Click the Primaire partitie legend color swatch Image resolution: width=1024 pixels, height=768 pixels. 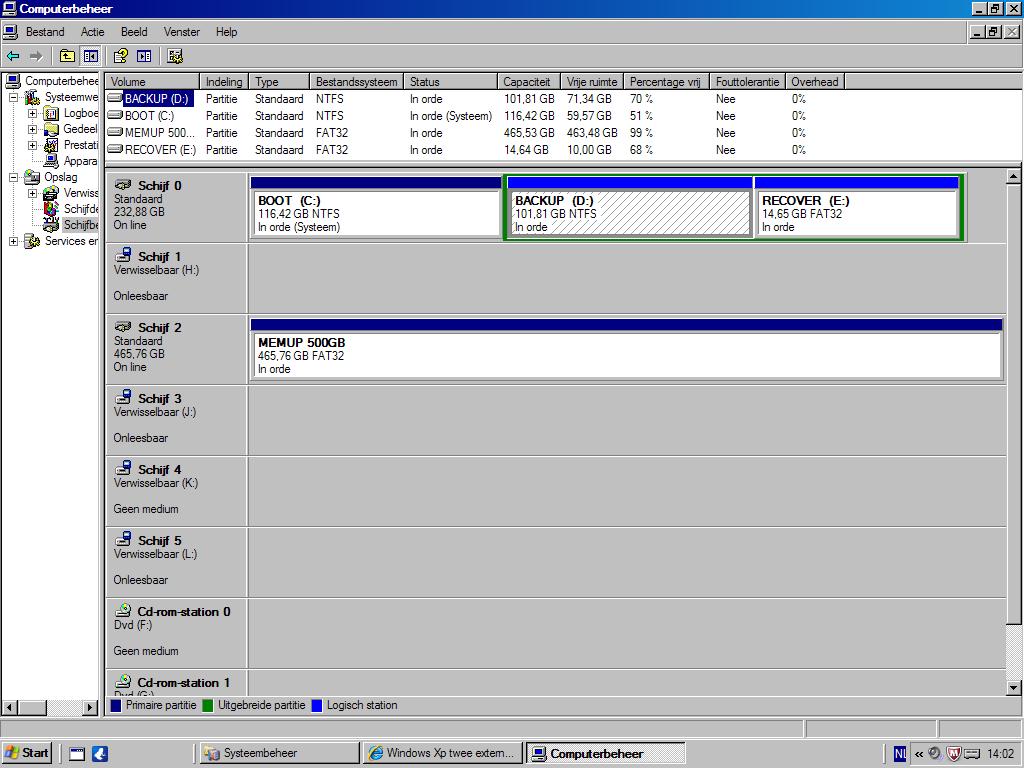click(x=116, y=705)
